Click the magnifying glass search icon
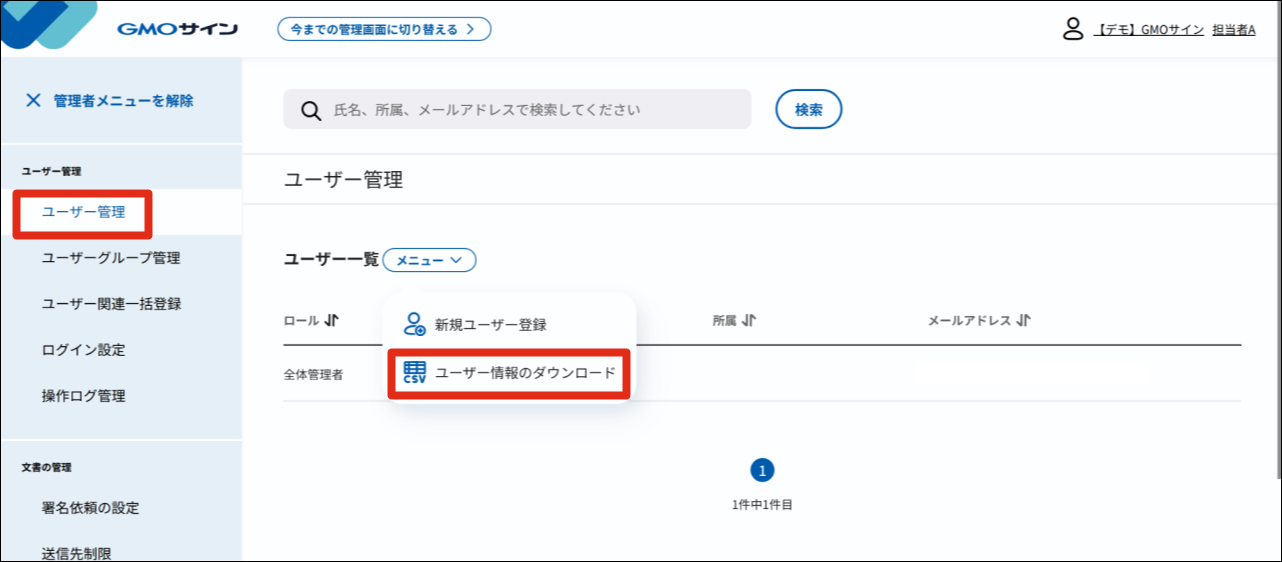 click(310, 110)
